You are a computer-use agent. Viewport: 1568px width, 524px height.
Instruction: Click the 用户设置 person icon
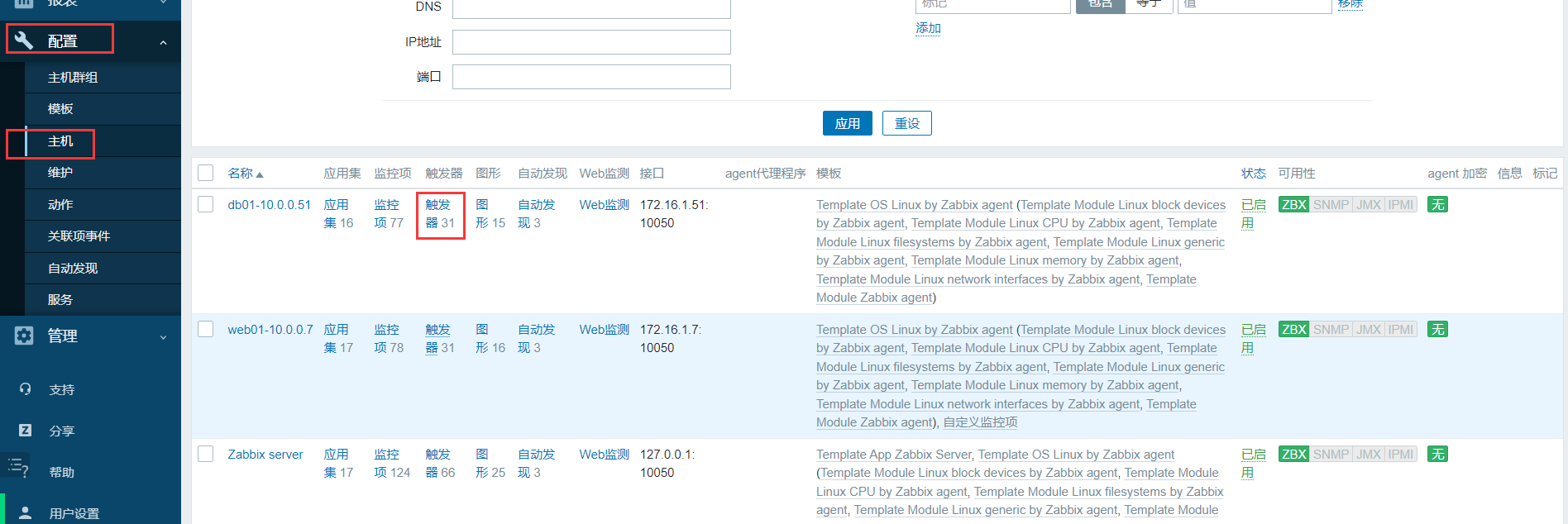[x=25, y=513]
